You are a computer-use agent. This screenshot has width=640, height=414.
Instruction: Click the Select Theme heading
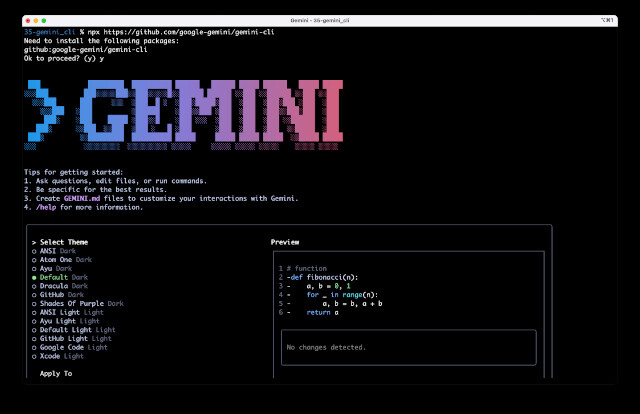[64, 242]
